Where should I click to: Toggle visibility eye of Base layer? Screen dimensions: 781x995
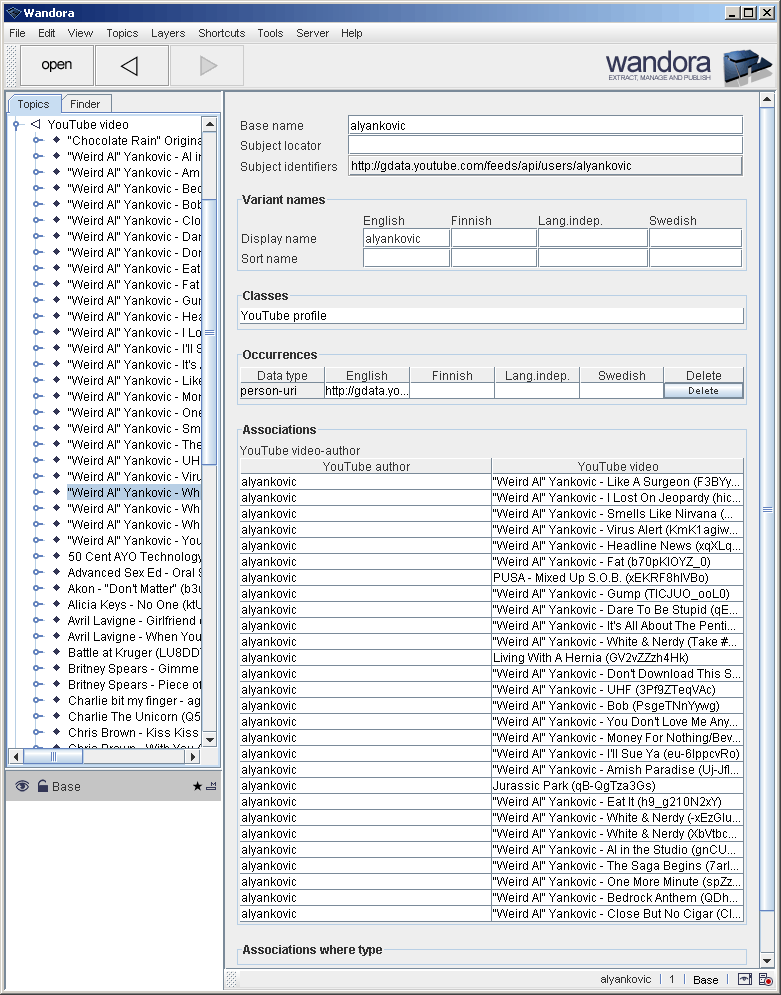tap(22, 787)
